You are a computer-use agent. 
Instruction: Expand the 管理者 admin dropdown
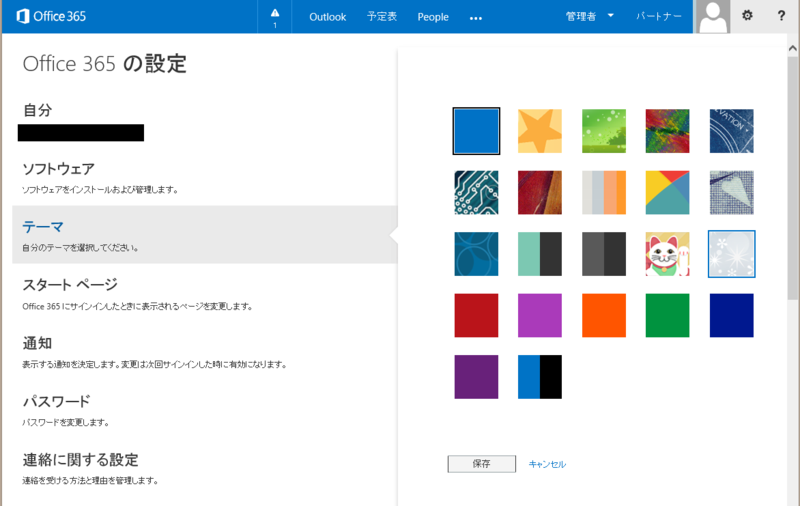(x=589, y=16)
